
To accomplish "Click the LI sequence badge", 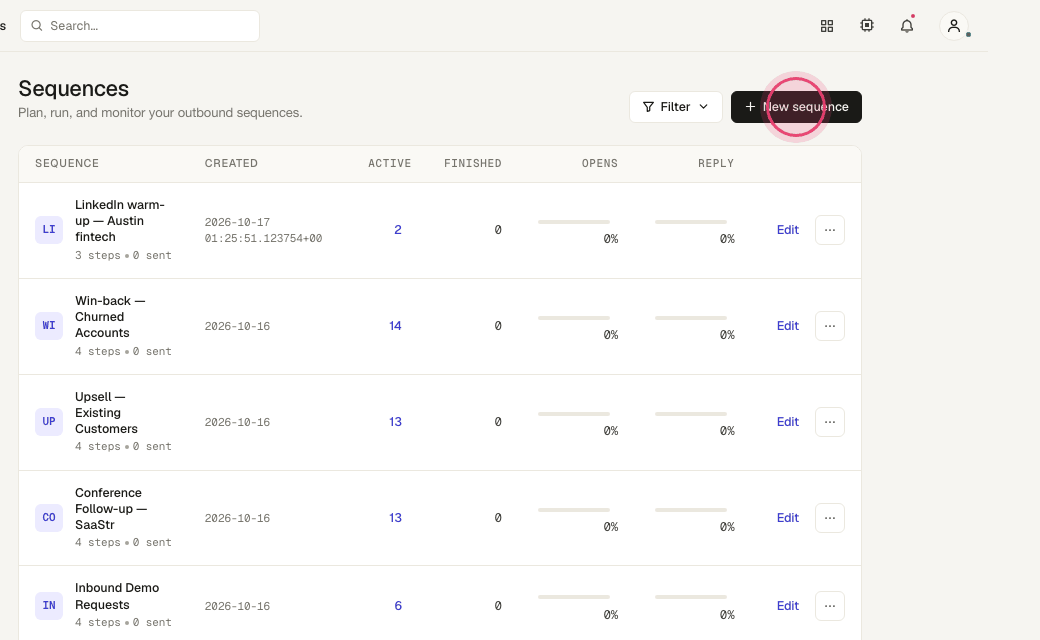I will tap(49, 229).
